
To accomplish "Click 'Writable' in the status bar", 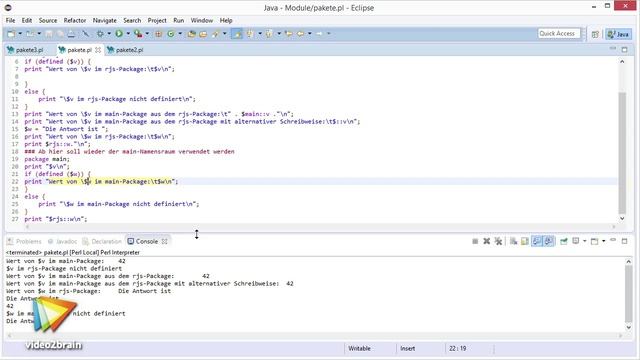I will coord(359,349).
